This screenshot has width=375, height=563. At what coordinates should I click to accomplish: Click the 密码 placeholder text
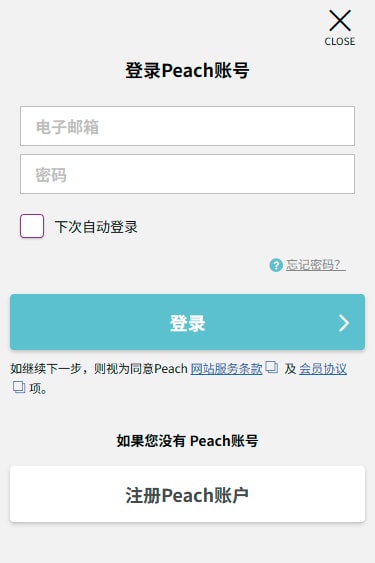coord(51,175)
